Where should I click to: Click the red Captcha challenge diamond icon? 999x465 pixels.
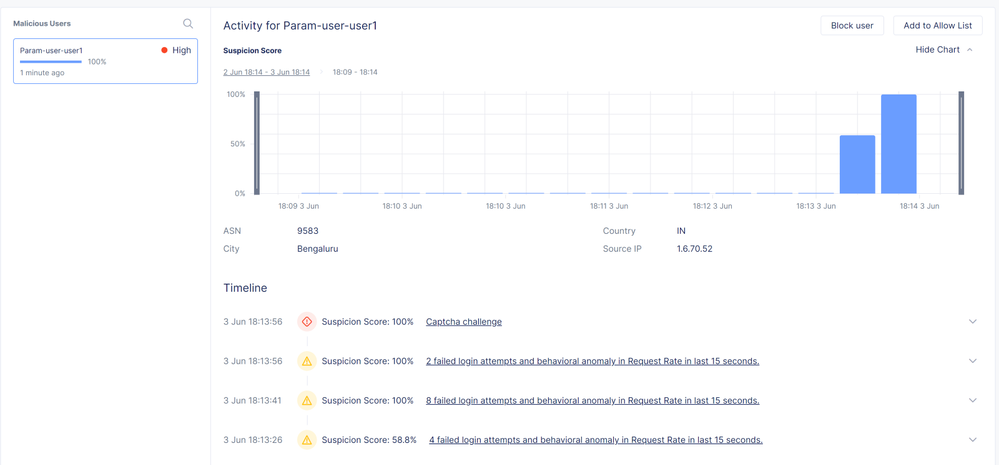point(307,322)
